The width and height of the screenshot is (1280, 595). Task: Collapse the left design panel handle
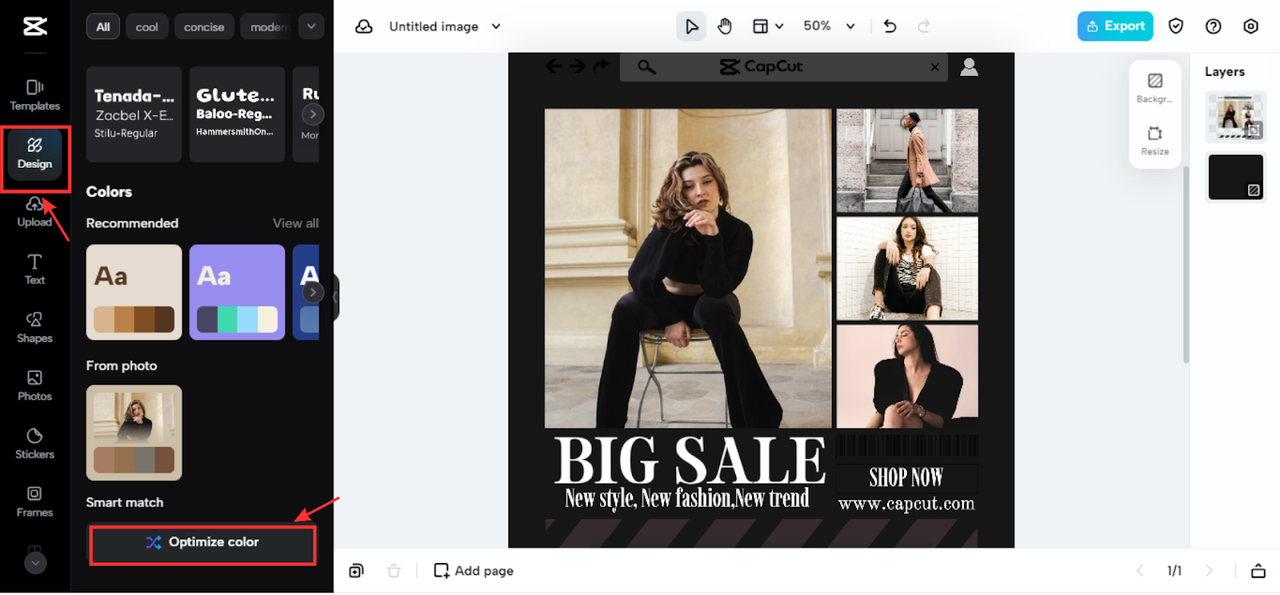pyautogui.click(x=336, y=297)
